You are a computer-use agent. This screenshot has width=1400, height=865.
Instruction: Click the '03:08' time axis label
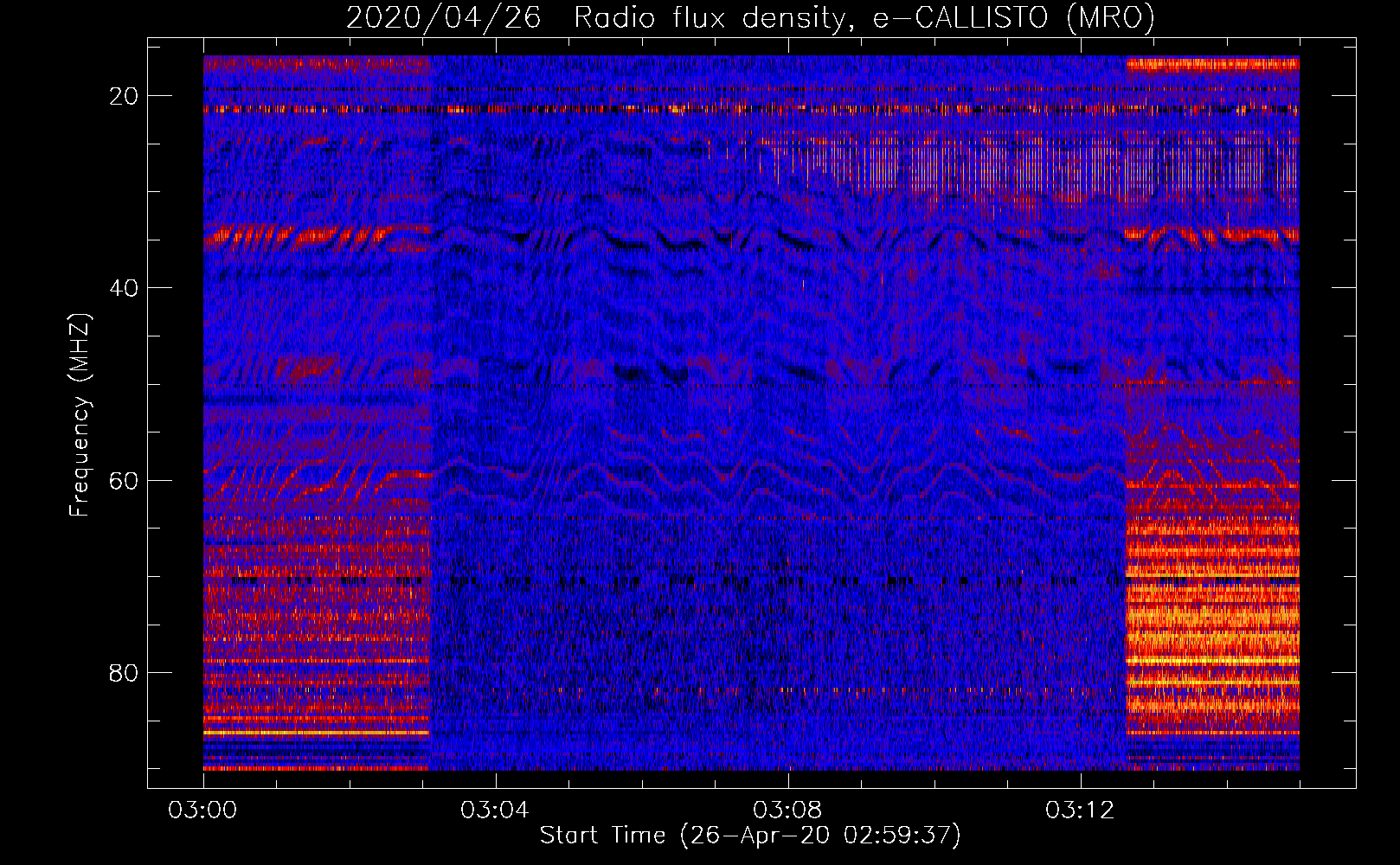(x=787, y=811)
